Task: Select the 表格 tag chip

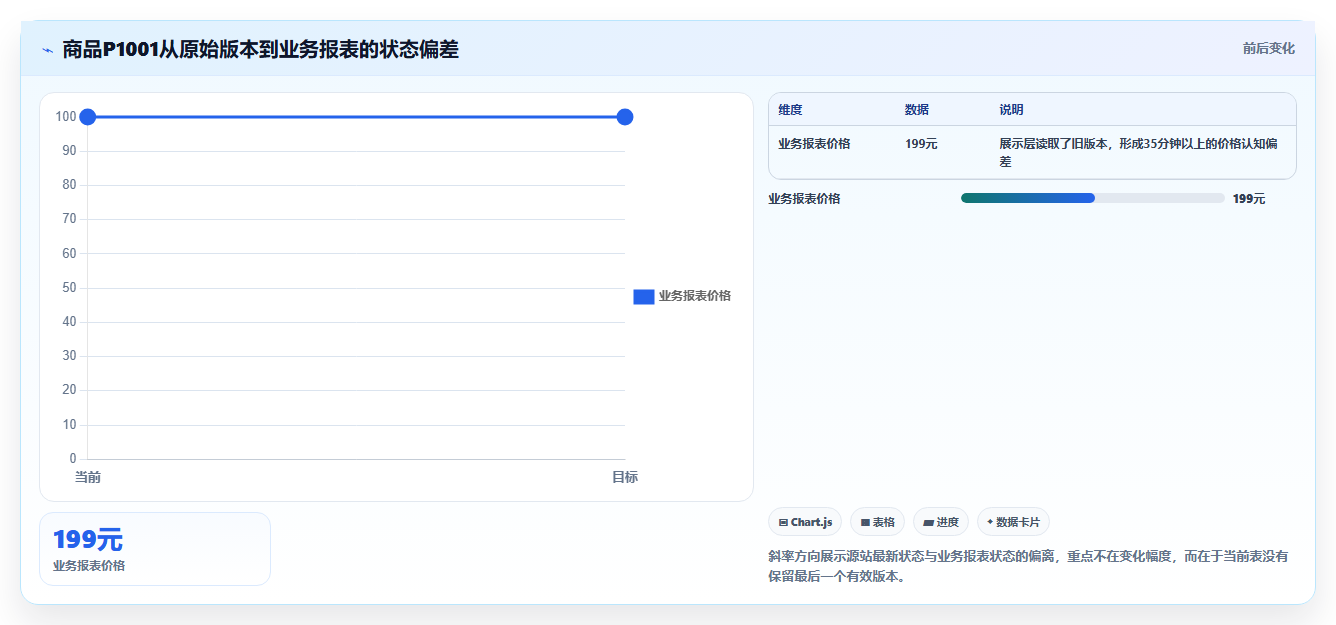Action: (877, 522)
